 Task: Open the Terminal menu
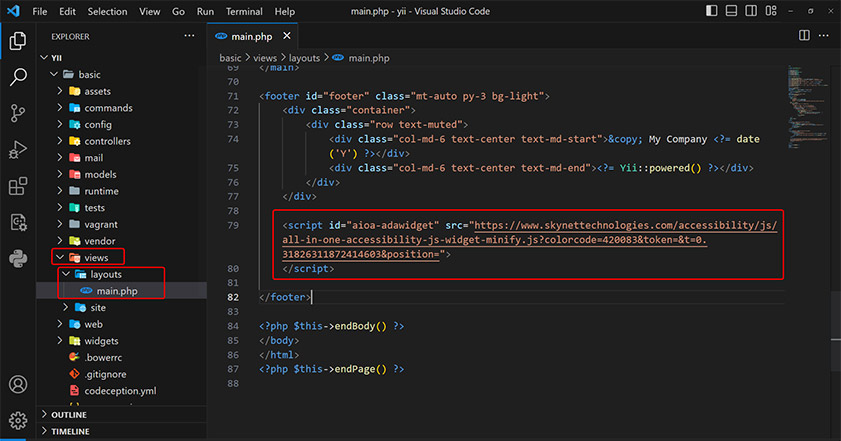pyautogui.click(x=244, y=11)
